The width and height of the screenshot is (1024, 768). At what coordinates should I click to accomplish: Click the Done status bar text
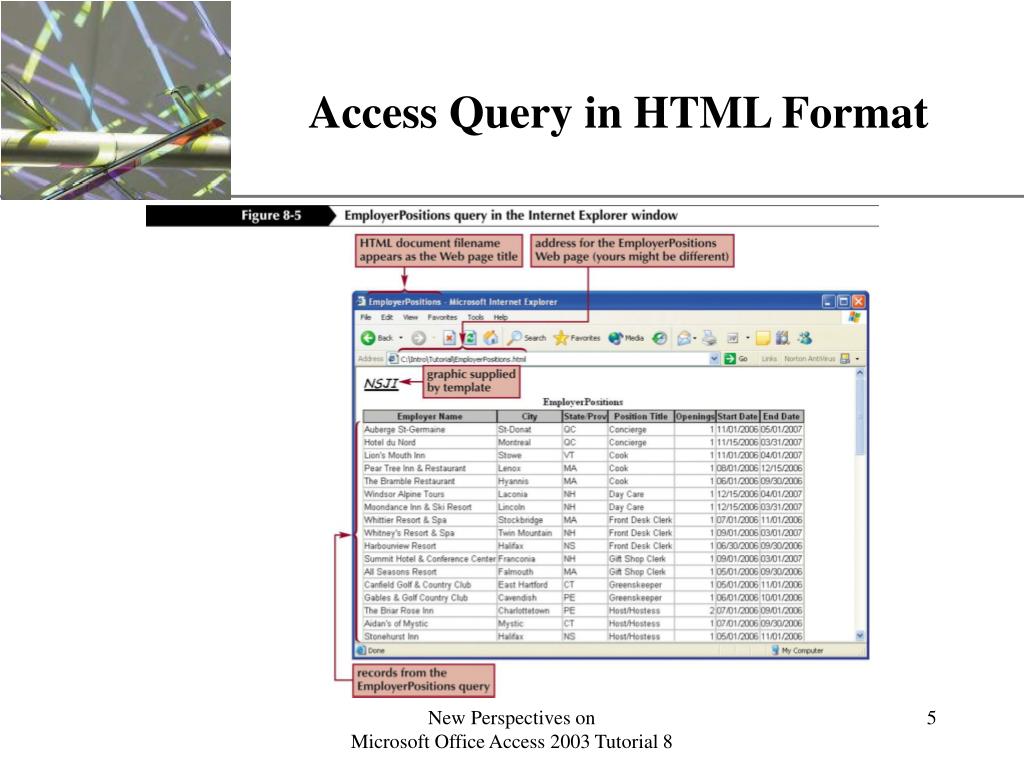376,650
